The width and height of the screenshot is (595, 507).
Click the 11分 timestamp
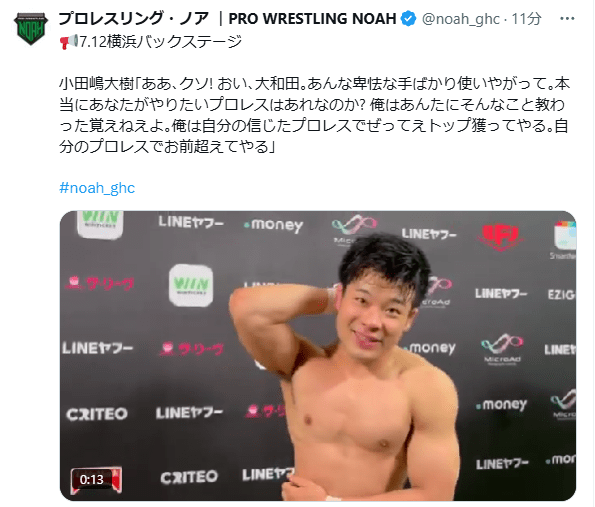tap(526, 19)
